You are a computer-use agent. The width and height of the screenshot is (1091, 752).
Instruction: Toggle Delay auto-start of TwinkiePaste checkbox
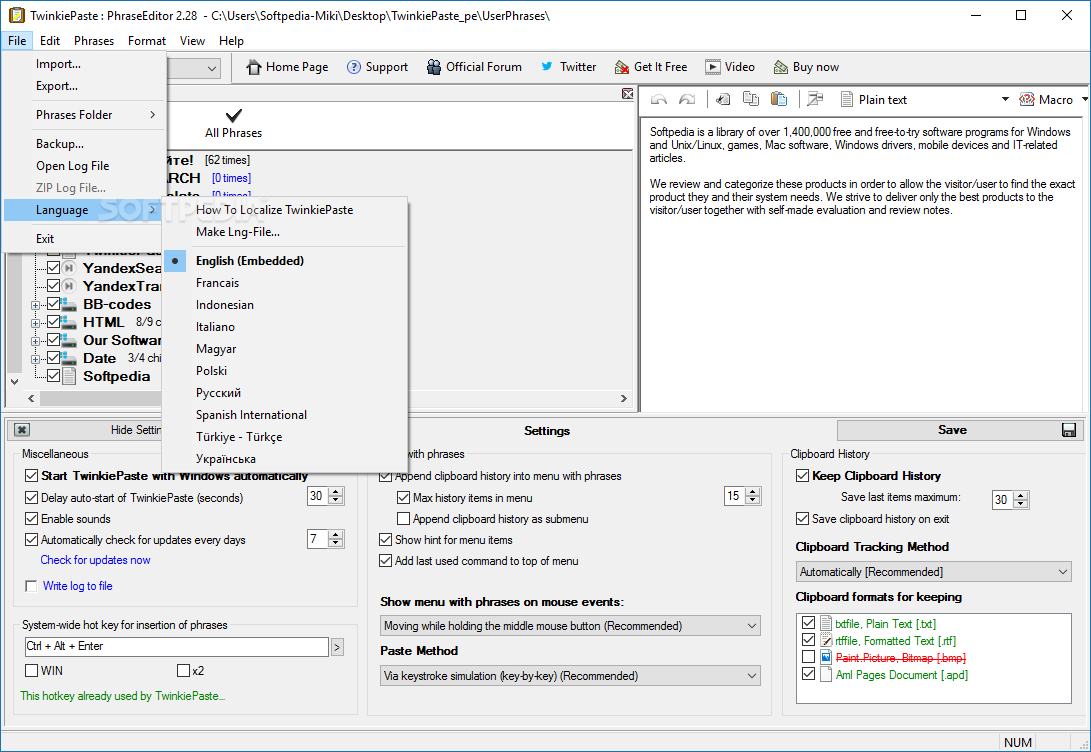pos(31,497)
